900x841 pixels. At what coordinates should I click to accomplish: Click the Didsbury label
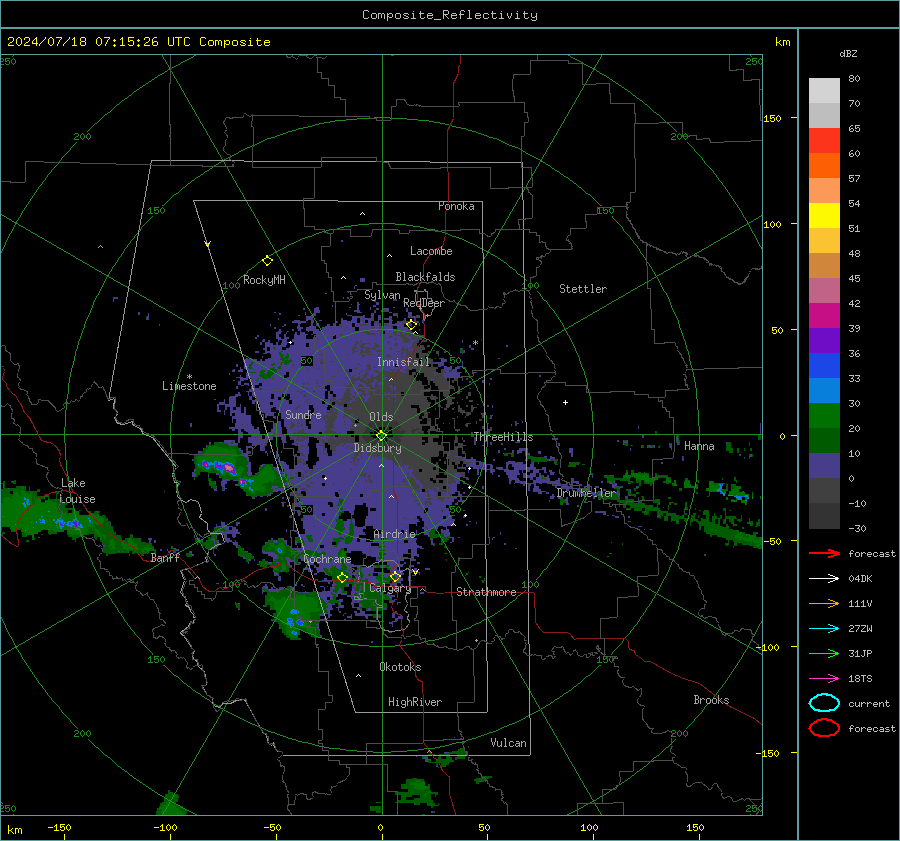point(378,448)
